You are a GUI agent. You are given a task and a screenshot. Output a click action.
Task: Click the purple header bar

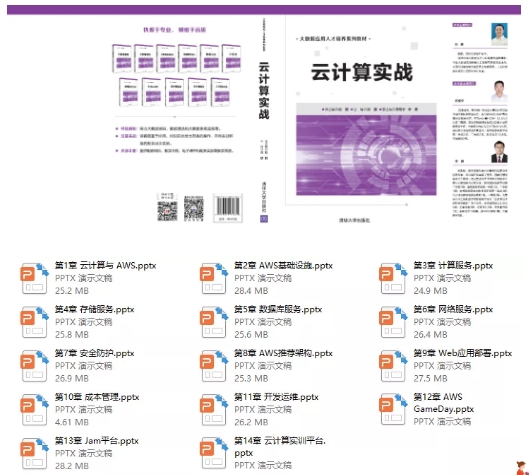tap(264, 9)
